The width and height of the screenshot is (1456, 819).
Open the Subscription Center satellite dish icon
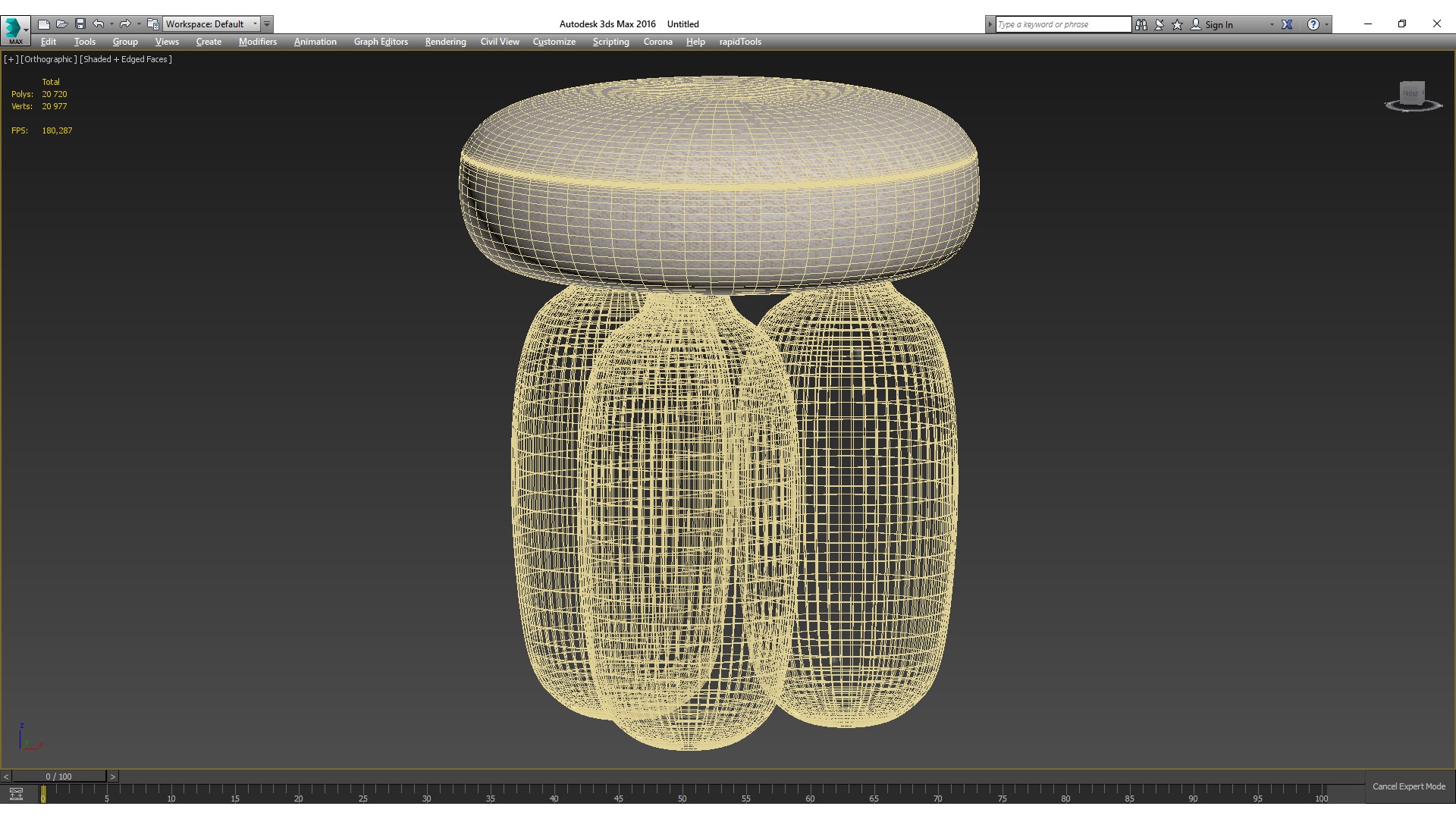point(1159,24)
